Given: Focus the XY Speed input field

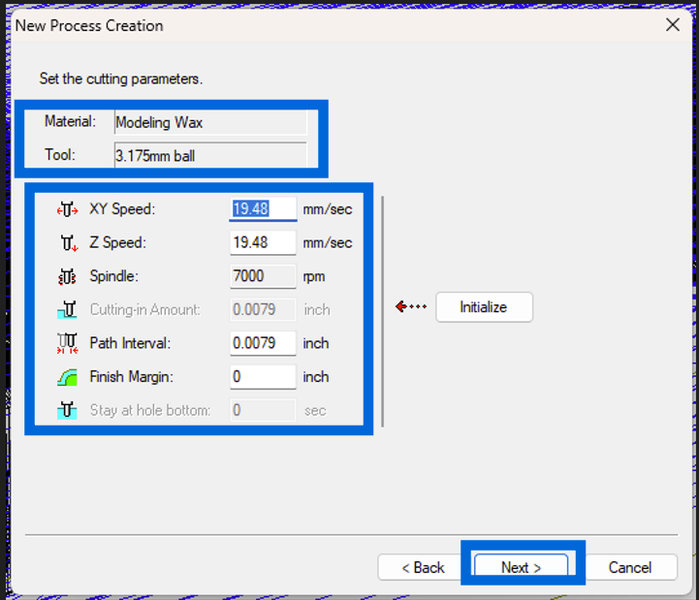Looking at the screenshot, I should click(263, 209).
